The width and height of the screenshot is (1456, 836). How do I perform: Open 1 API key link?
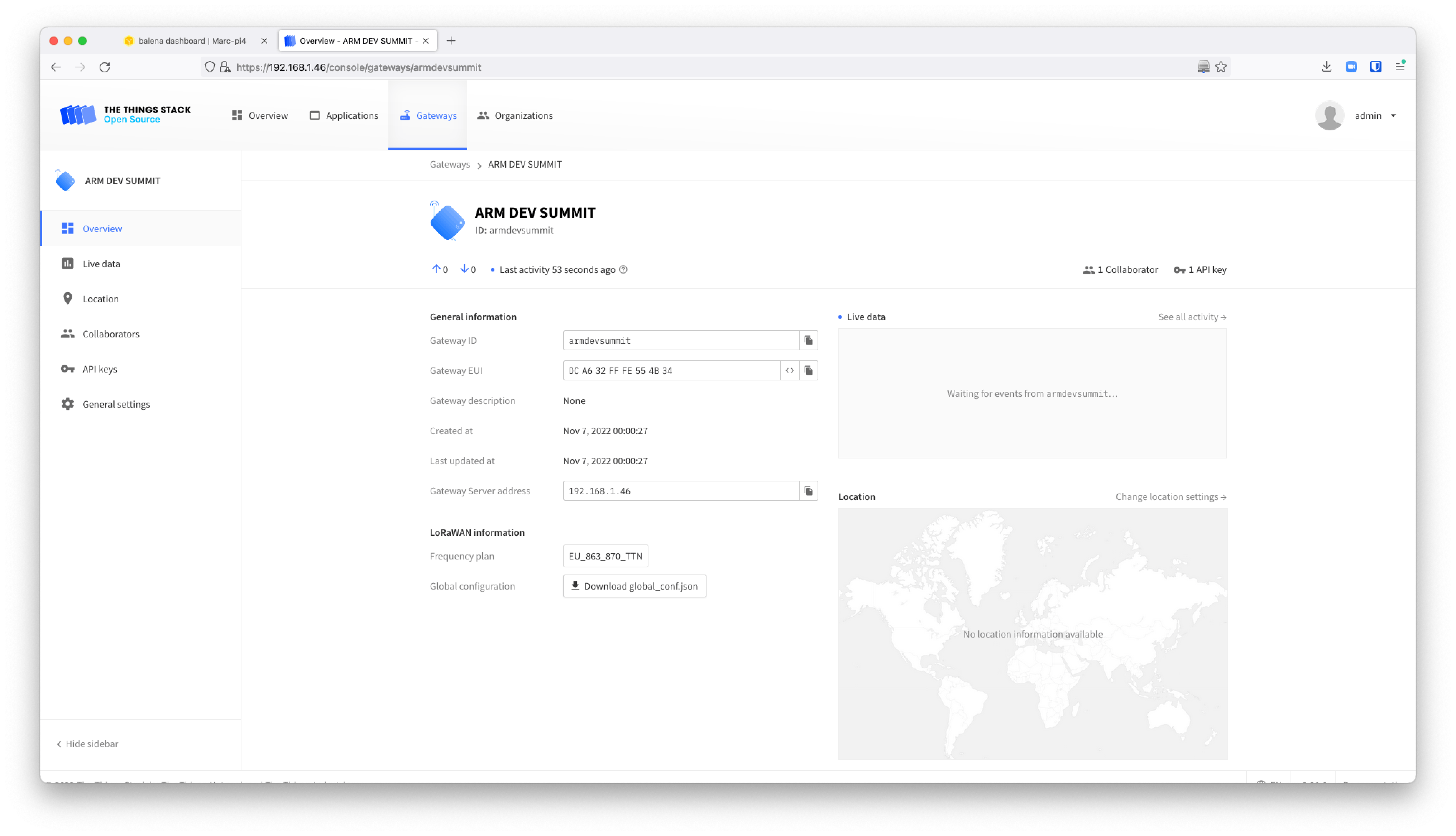pos(1200,270)
